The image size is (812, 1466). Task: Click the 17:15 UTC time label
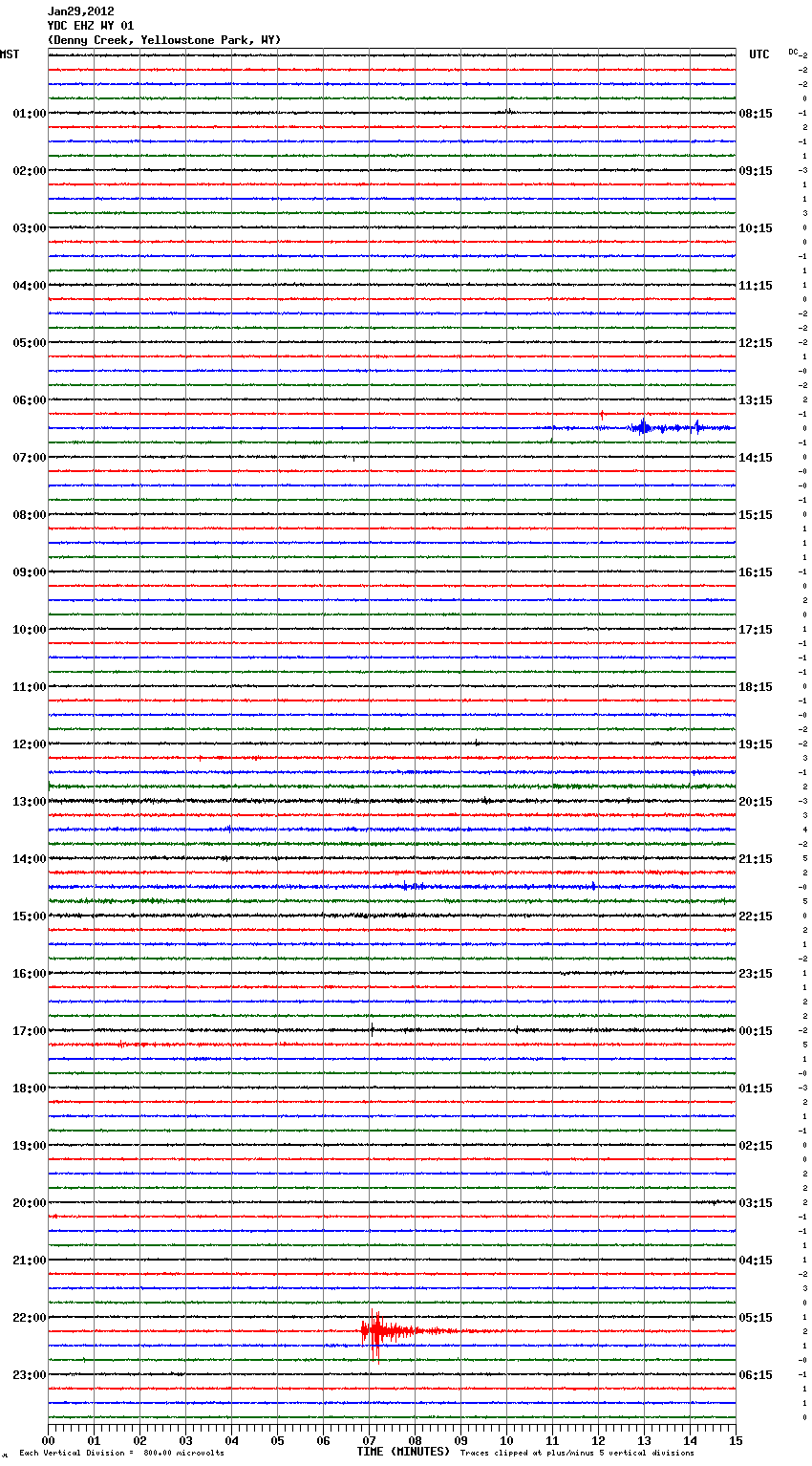tap(756, 630)
